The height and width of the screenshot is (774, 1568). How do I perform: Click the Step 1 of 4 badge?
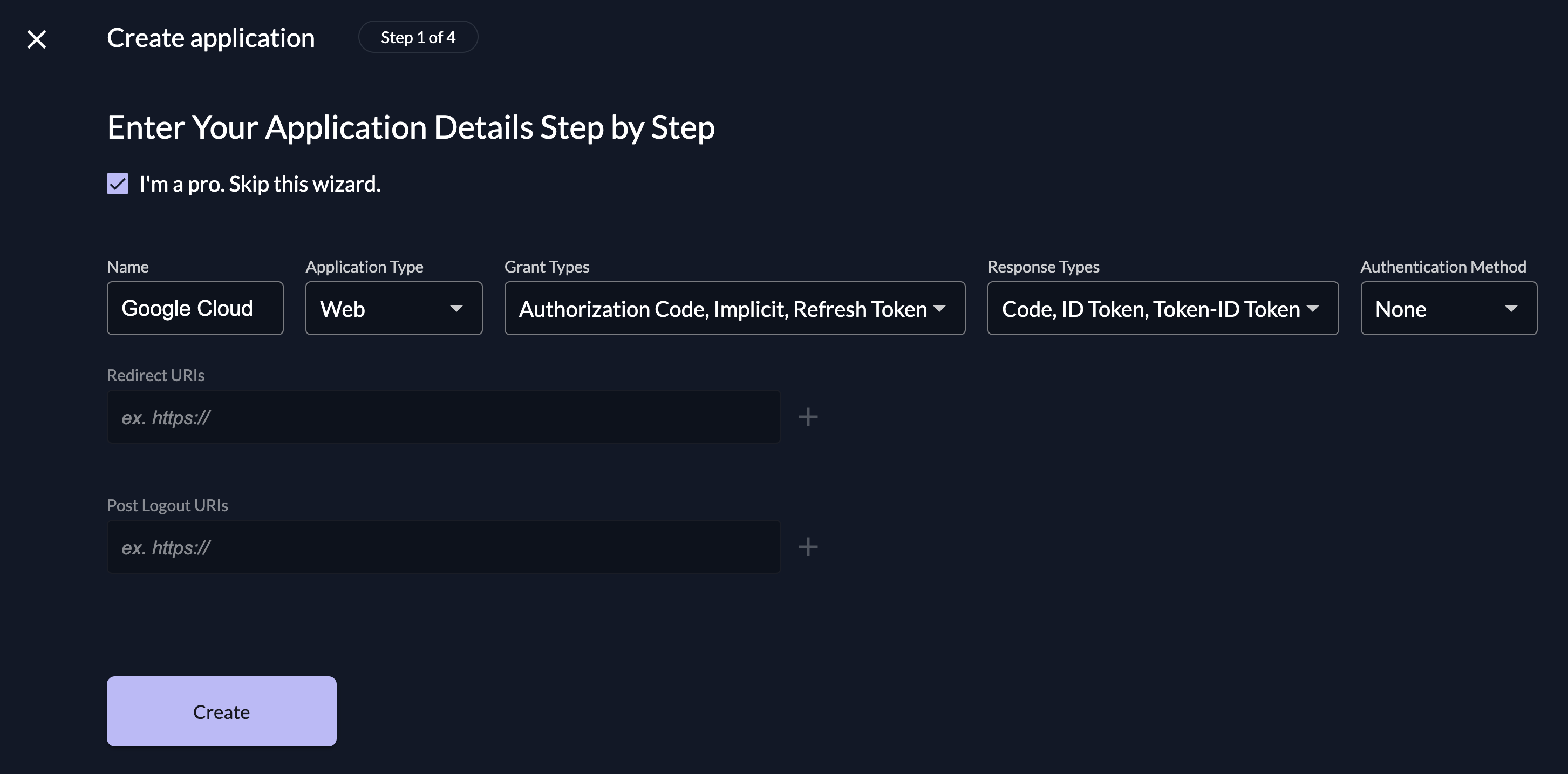click(418, 37)
